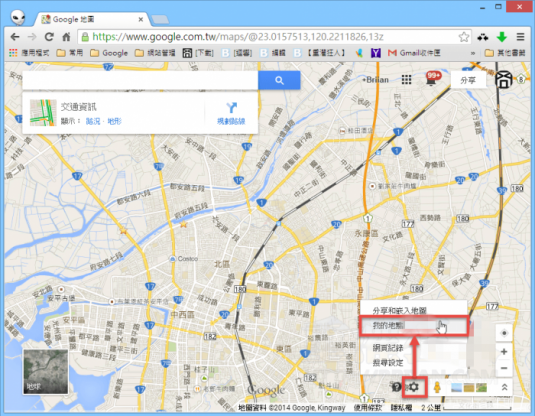Image resolution: width=535 pixels, height=416 pixels.
Task: Show the terrain view link
Action: pyautogui.click(x=114, y=121)
